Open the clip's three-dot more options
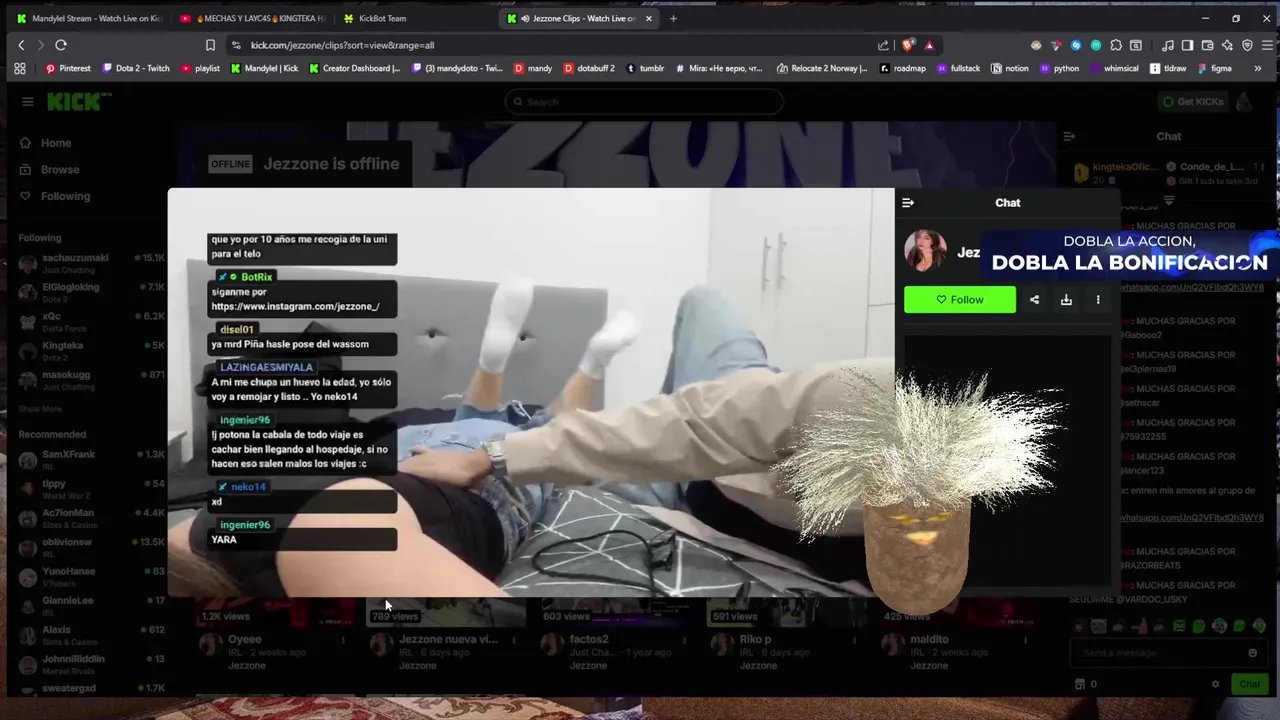Viewport: 1280px width, 720px height. point(1098,300)
